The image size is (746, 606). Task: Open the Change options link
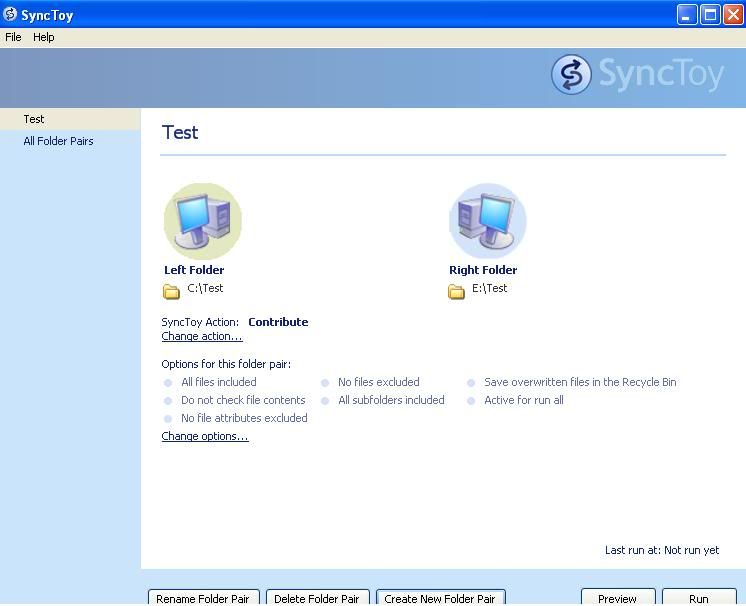(x=205, y=436)
